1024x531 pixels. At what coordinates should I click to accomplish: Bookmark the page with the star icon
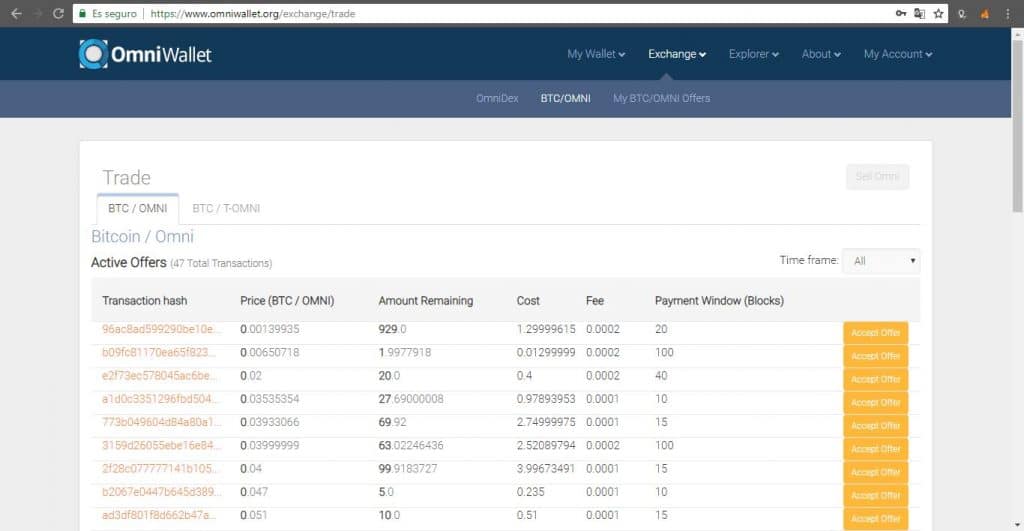[x=938, y=13]
